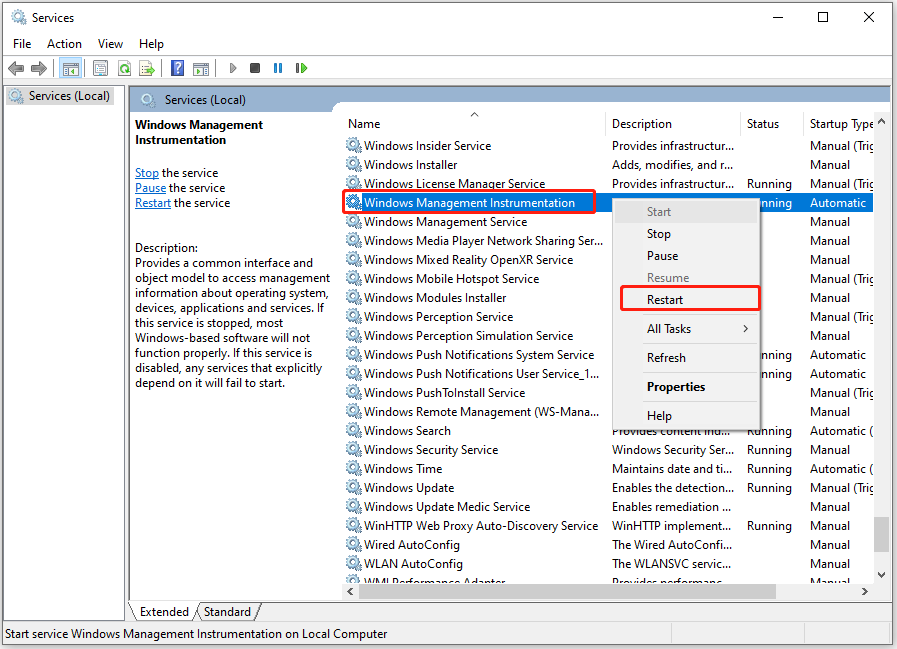Click the Export List toolbar icon

tap(147, 67)
